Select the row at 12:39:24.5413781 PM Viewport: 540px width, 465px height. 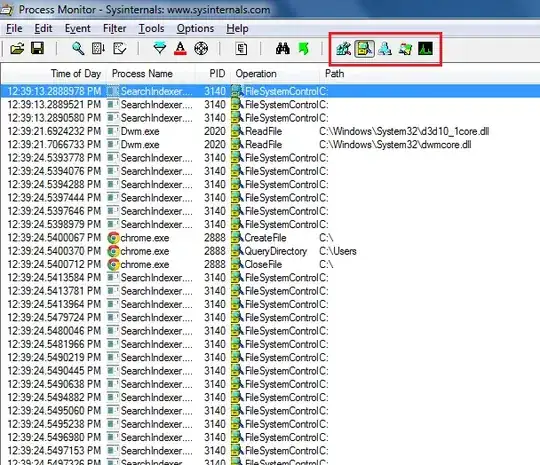click(270, 291)
